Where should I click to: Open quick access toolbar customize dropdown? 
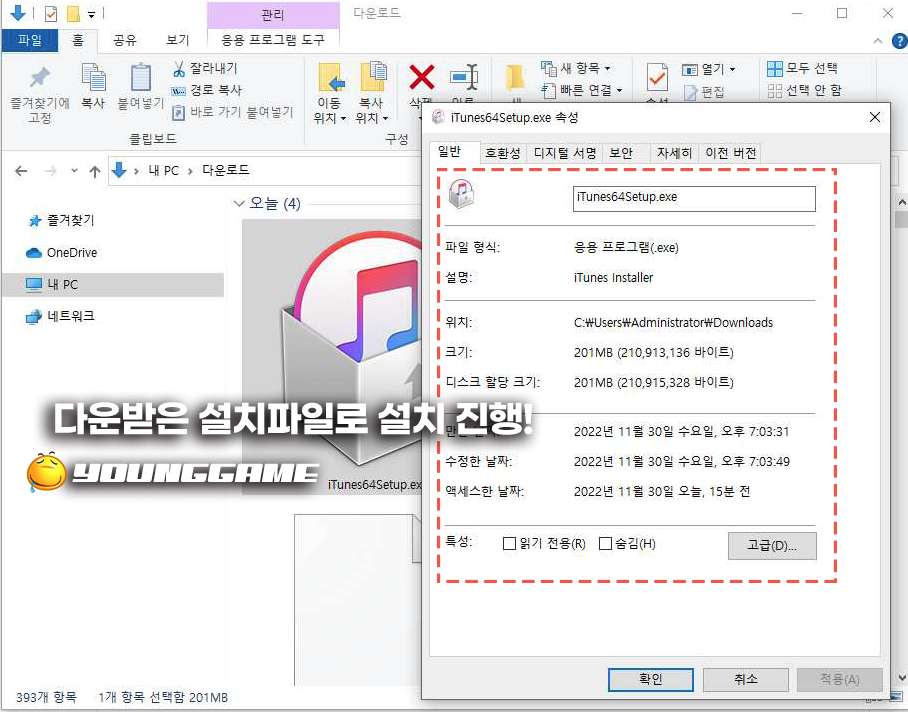tap(91, 14)
